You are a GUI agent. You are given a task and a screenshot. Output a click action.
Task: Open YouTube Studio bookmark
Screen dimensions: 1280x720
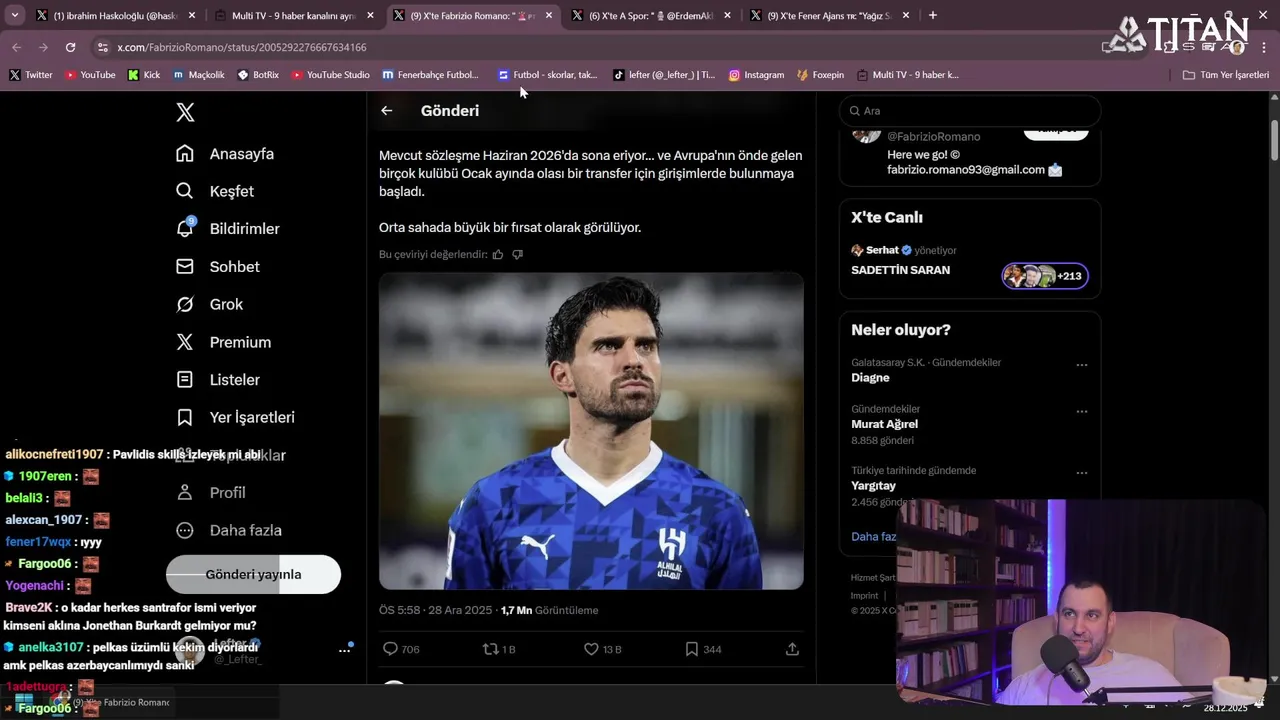[331, 75]
